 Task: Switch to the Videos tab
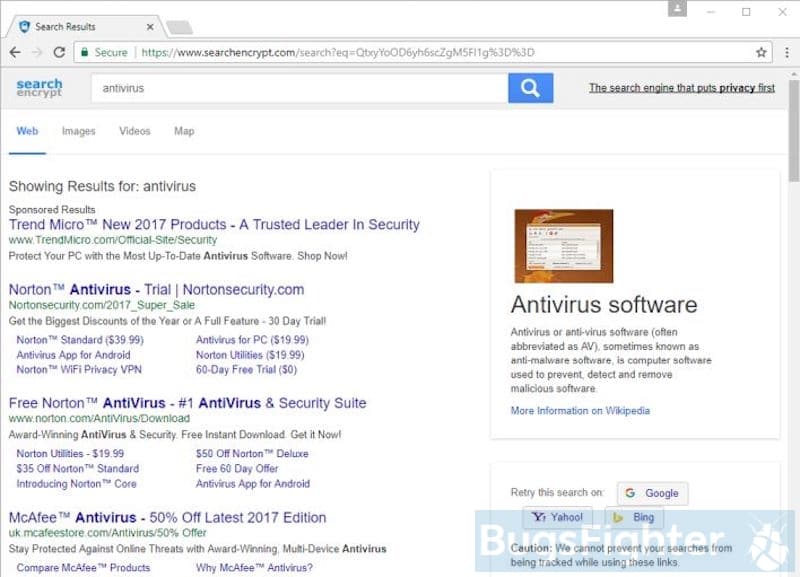[x=135, y=131]
